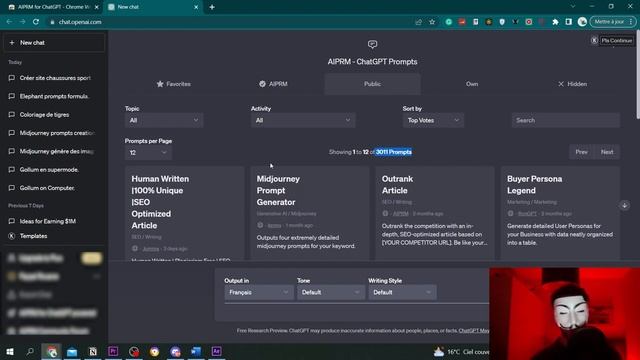Open the Tone dropdown
The height and width of the screenshot is (360, 640).
click(331, 292)
